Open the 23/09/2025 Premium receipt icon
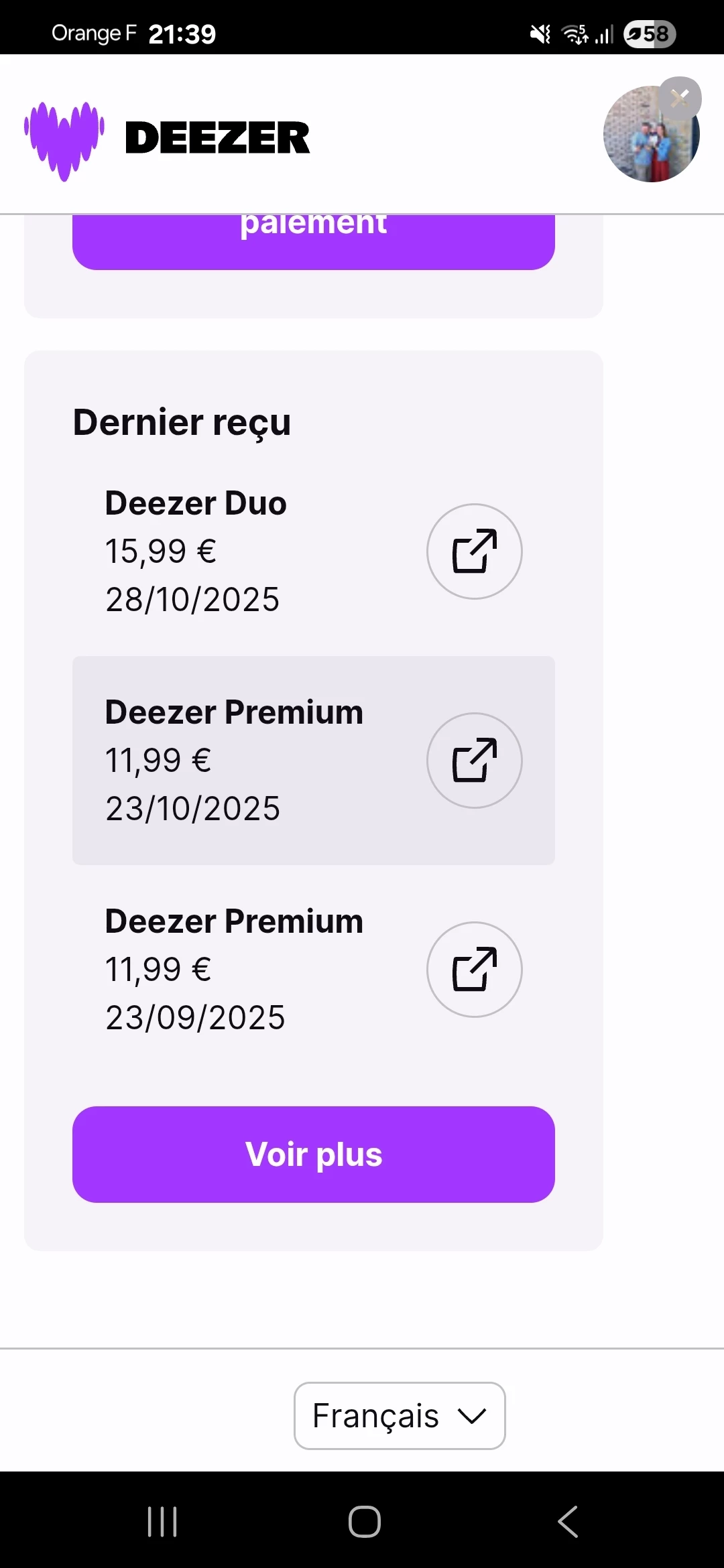Screen dimensions: 724x1568 click(x=475, y=969)
